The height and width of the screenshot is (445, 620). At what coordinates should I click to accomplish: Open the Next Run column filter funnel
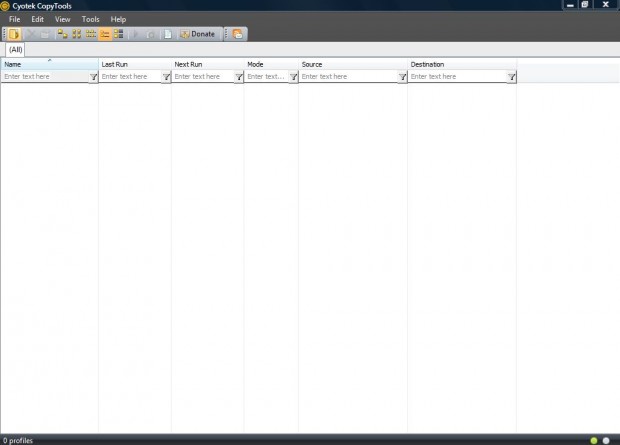point(239,77)
